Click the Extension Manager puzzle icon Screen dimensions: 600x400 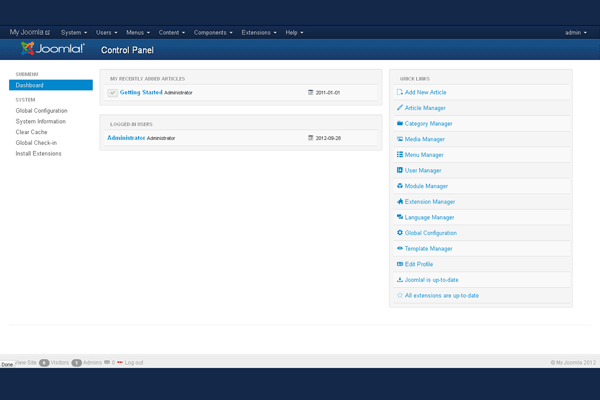tap(399, 201)
